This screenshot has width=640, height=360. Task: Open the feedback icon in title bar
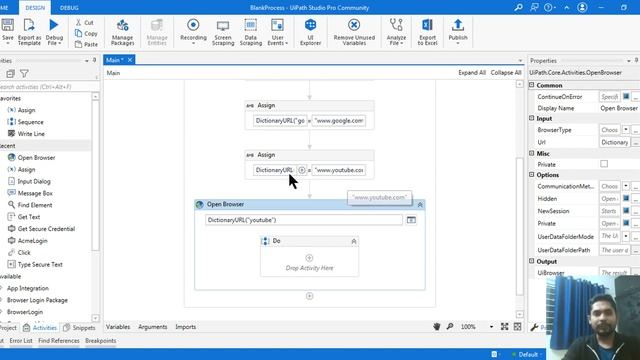[x=534, y=7]
